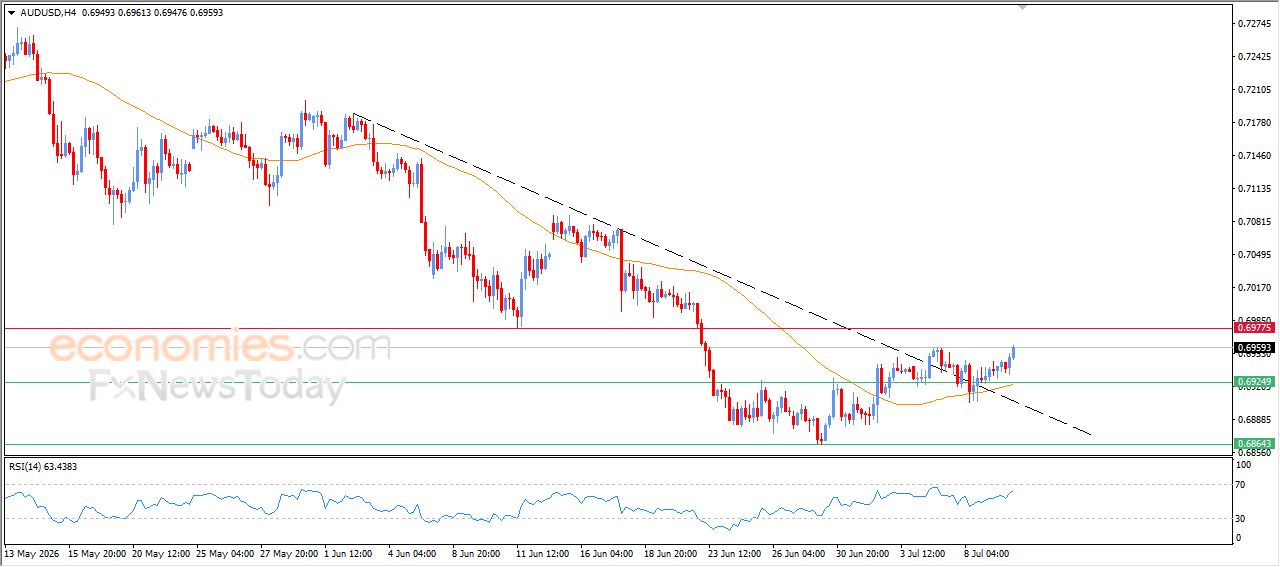Select the red 0.69775 resistance price label
Image resolution: width=1280 pixels, height=567 pixels.
[x=1254, y=328]
